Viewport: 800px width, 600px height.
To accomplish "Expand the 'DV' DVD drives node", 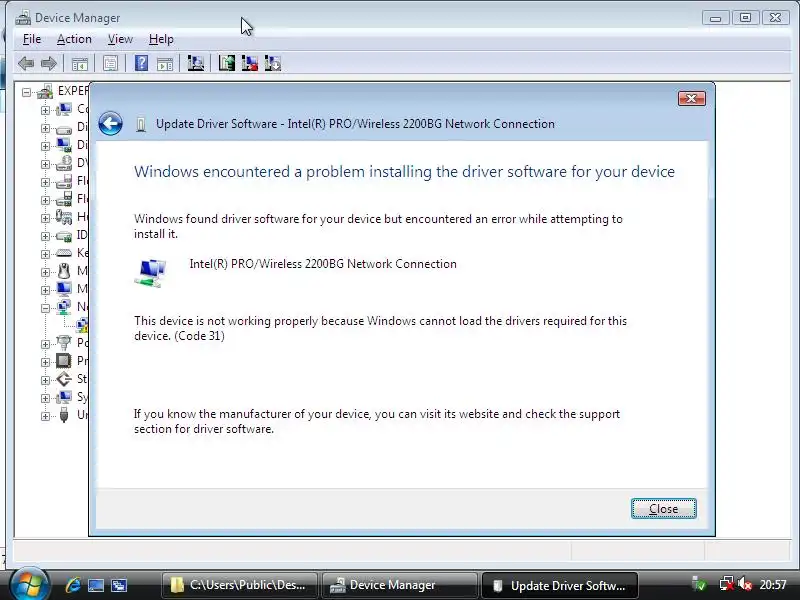I will [x=45, y=164].
